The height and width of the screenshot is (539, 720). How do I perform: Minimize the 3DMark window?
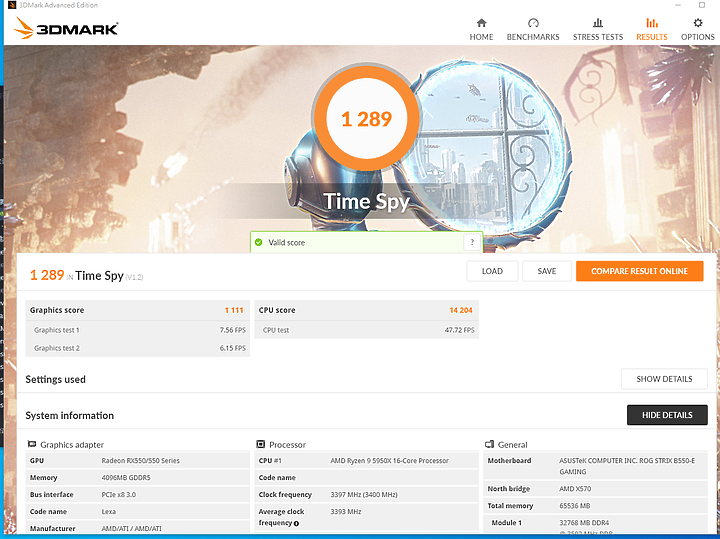click(x=678, y=5)
